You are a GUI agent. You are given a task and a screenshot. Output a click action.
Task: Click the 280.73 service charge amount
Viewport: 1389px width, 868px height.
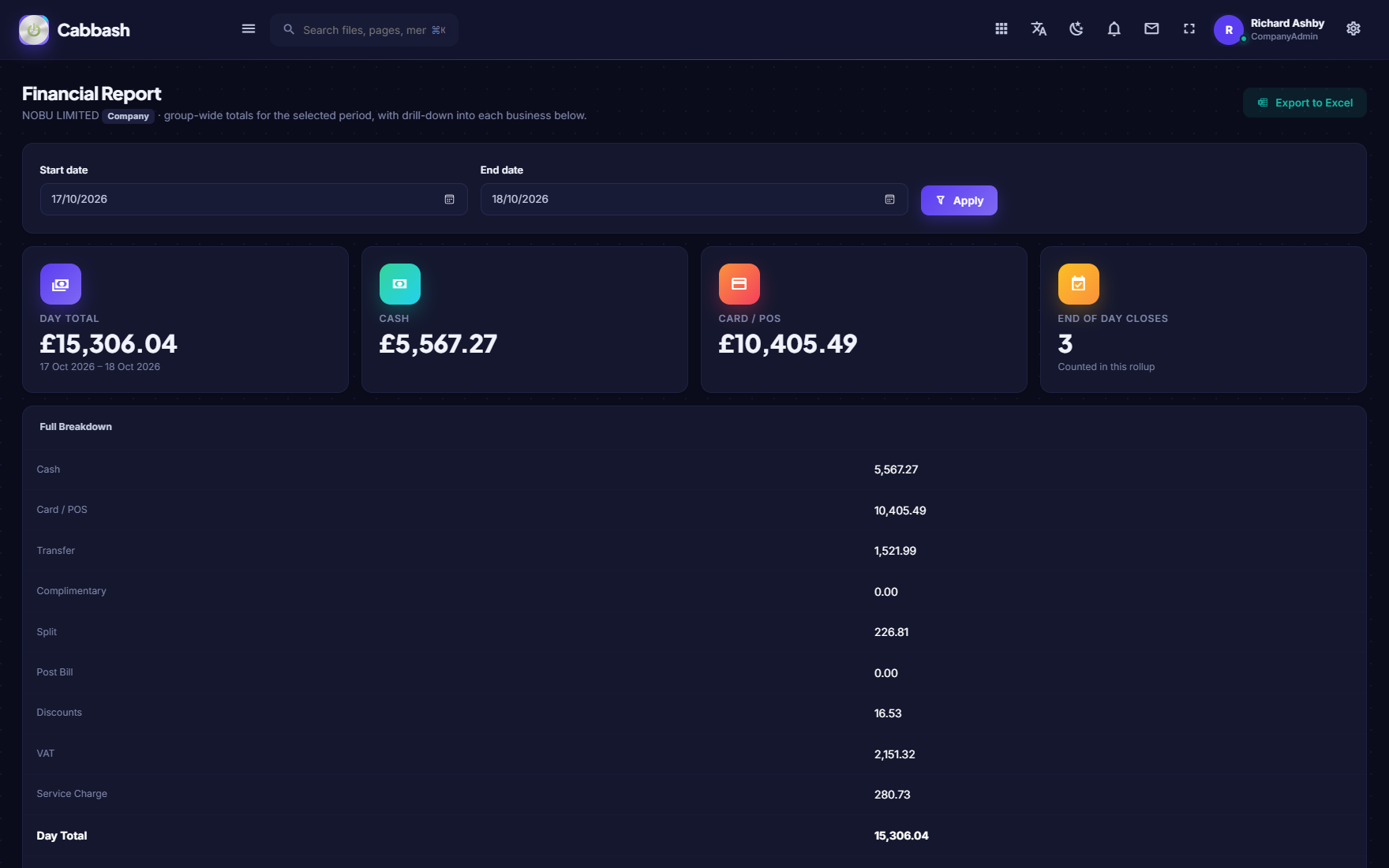pos(892,795)
